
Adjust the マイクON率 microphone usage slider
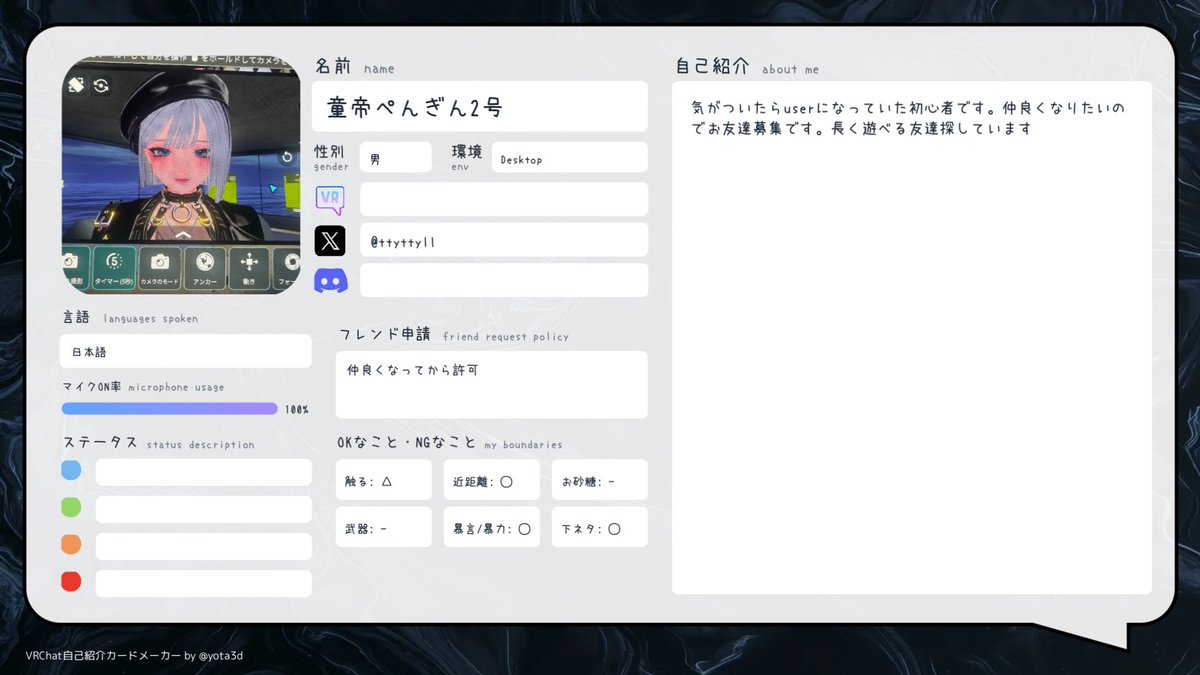pos(170,408)
